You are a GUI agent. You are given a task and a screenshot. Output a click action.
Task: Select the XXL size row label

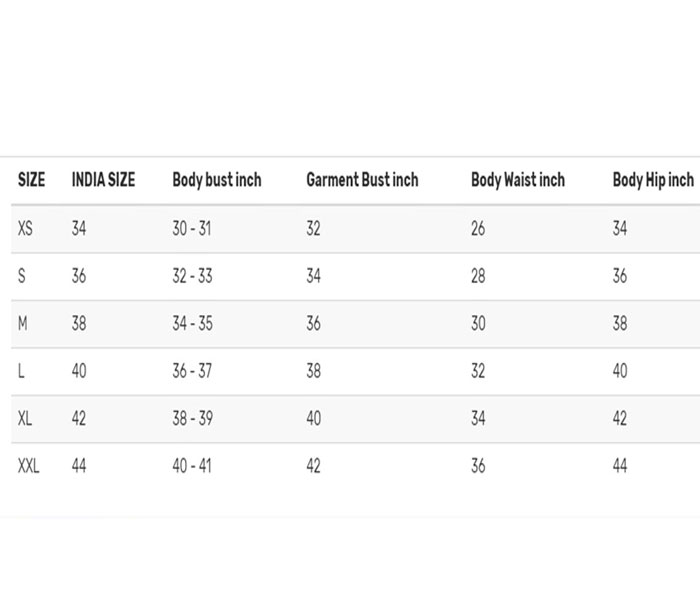(29, 466)
